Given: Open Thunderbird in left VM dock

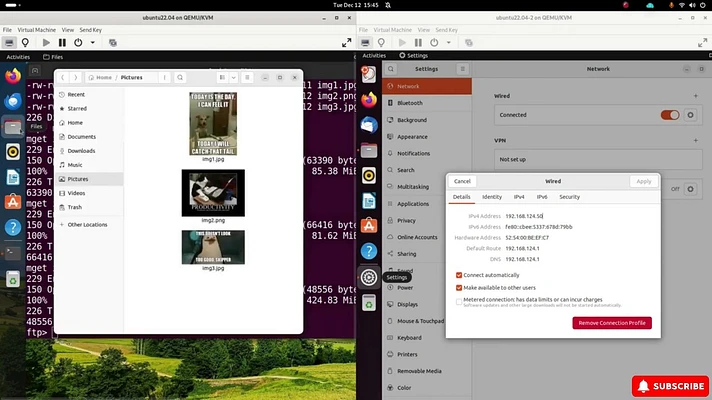Looking at the screenshot, I should (x=13, y=101).
